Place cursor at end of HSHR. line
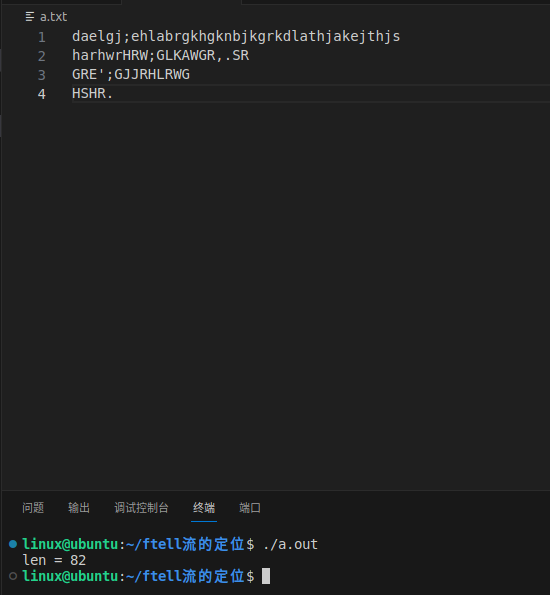The height and width of the screenshot is (595, 550). coord(114,93)
